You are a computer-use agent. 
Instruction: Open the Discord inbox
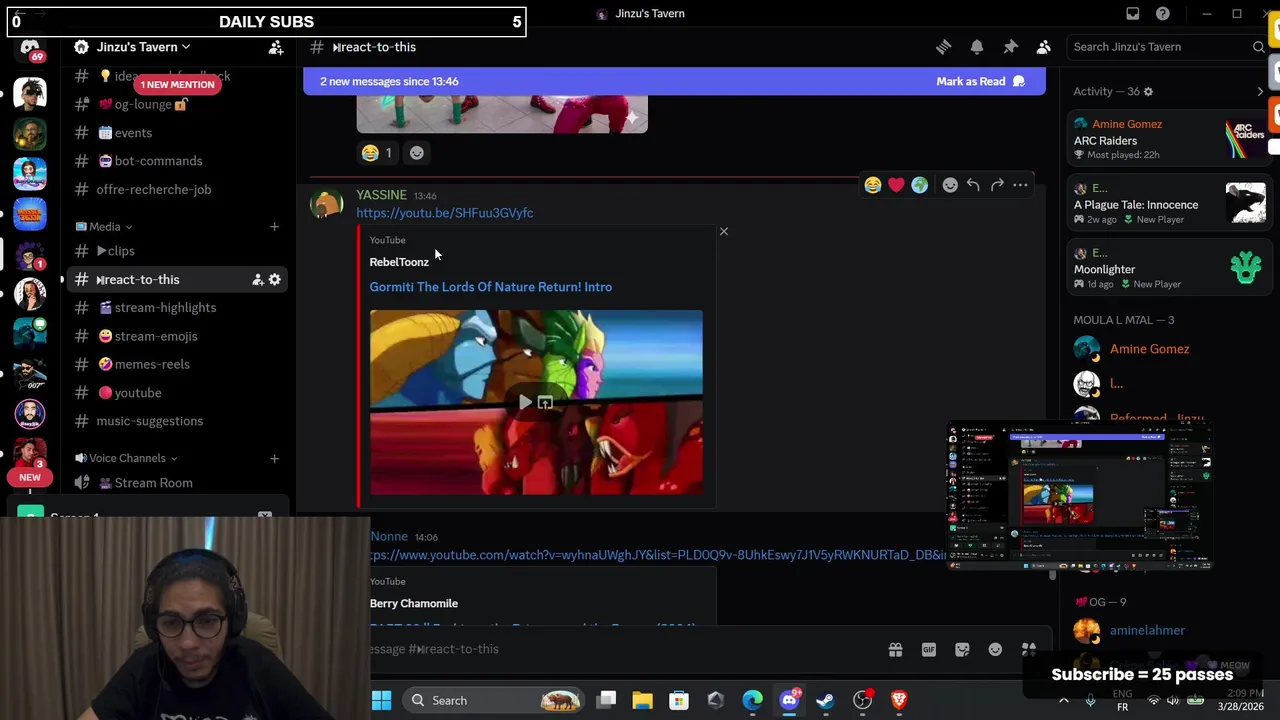(x=1132, y=14)
